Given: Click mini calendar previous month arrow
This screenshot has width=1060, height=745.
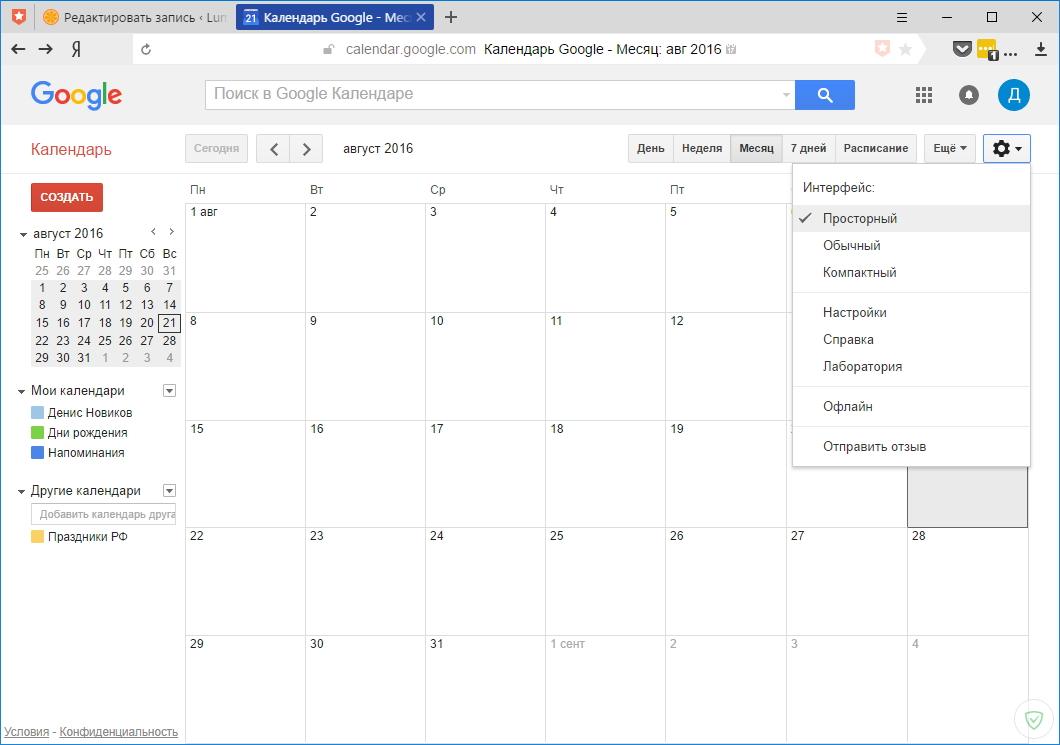Looking at the screenshot, I should 153,232.
